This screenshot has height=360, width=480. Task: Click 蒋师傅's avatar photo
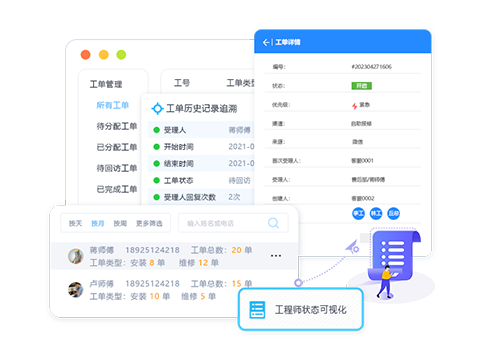click(76, 256)
